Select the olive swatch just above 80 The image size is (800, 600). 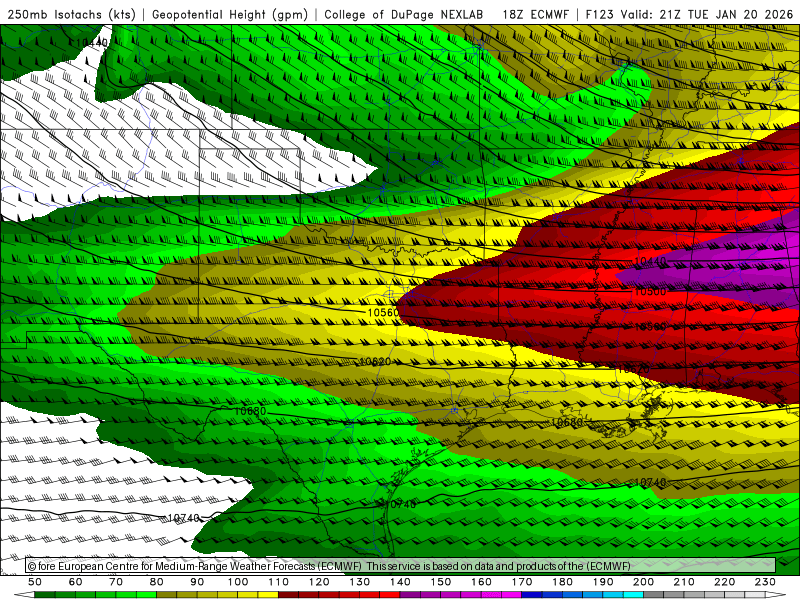(167, 594)
